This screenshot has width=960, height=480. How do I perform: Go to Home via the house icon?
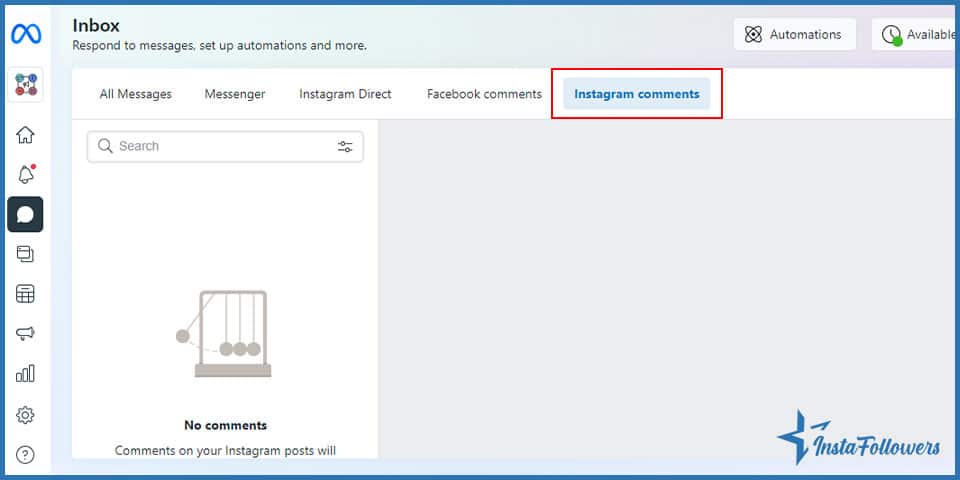tap(25, 135)
